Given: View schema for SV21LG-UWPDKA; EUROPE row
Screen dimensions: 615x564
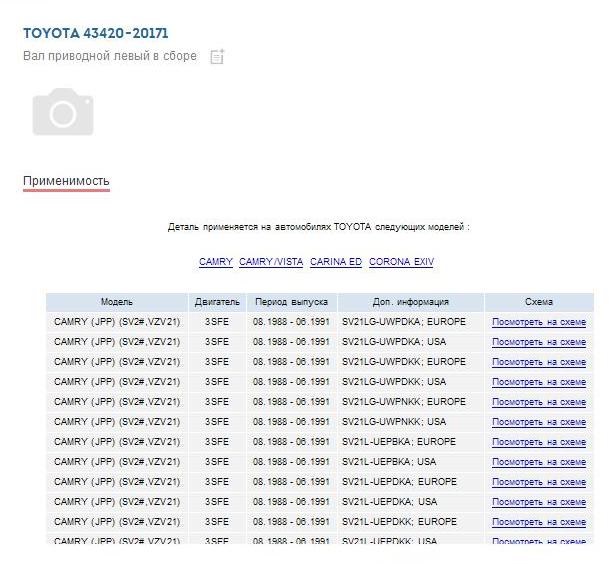Looking at the screenshot, I should click(538, 322).
